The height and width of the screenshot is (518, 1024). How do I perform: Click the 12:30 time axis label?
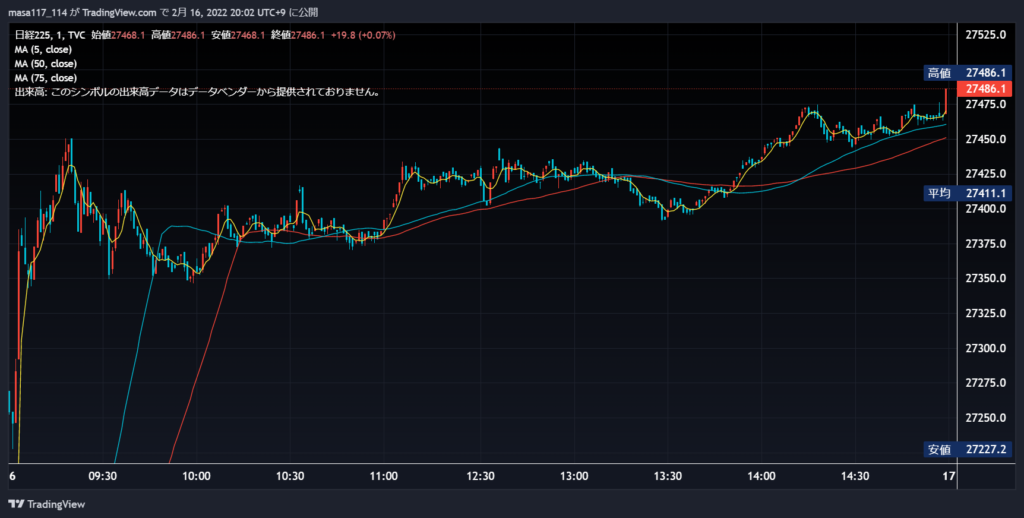(x=481, y=476)
